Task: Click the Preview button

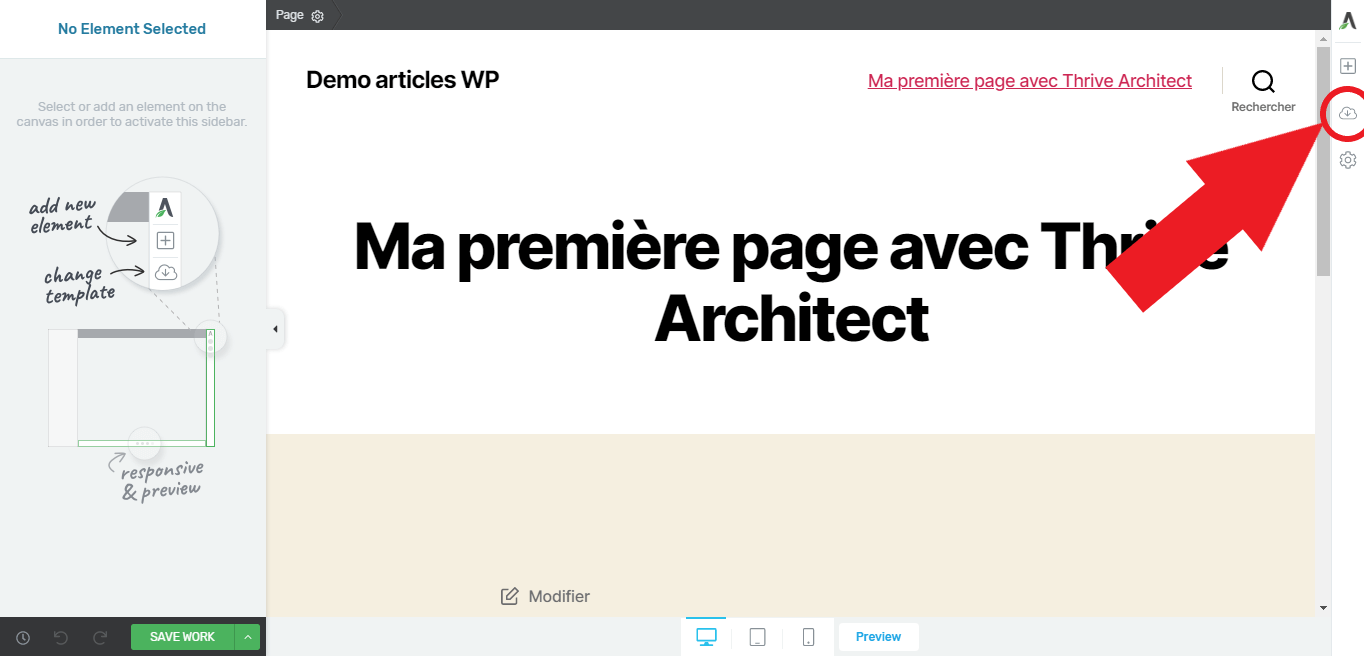Action: 878,637
